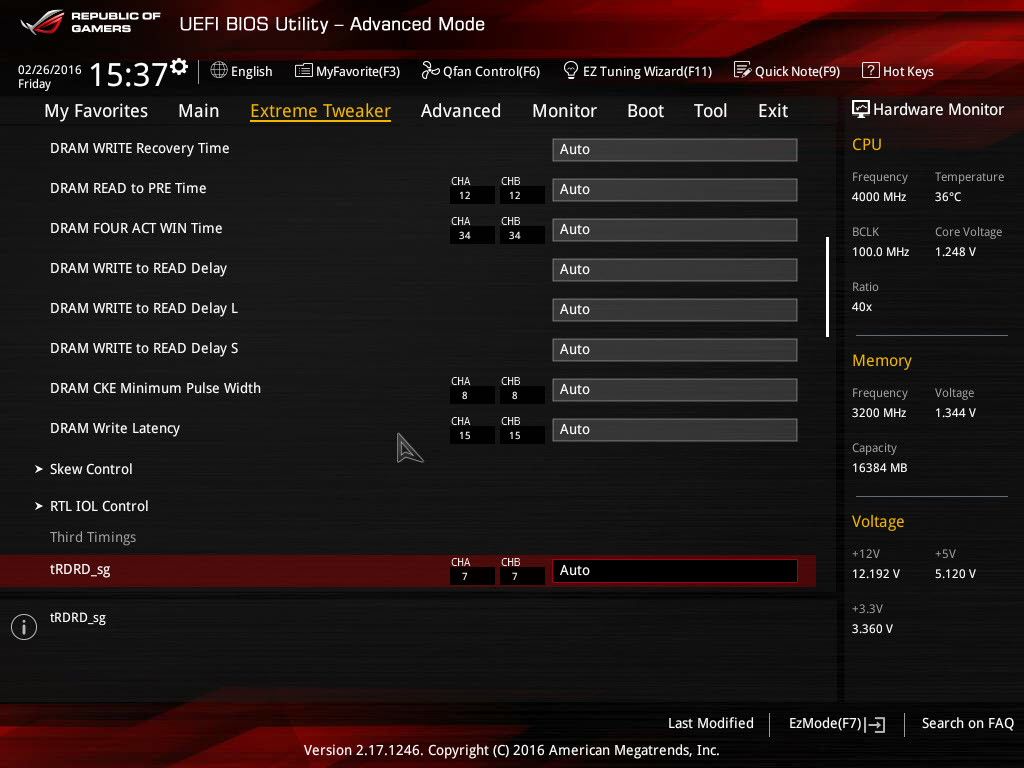Viewport: 1024px width, 768px height.
Task: Open the Monitor tab
Action: [x=564, y=111]
